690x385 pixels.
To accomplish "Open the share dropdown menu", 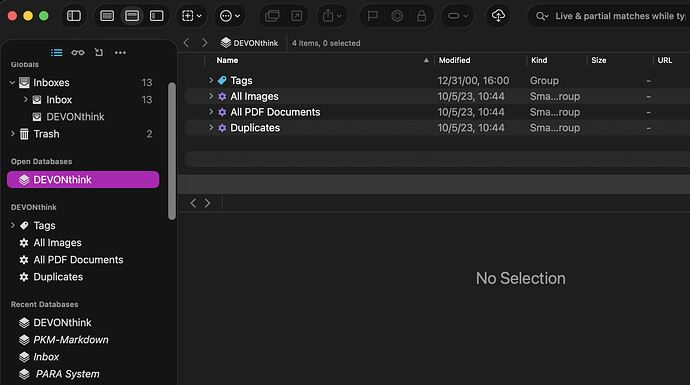I will click(332, 16).
